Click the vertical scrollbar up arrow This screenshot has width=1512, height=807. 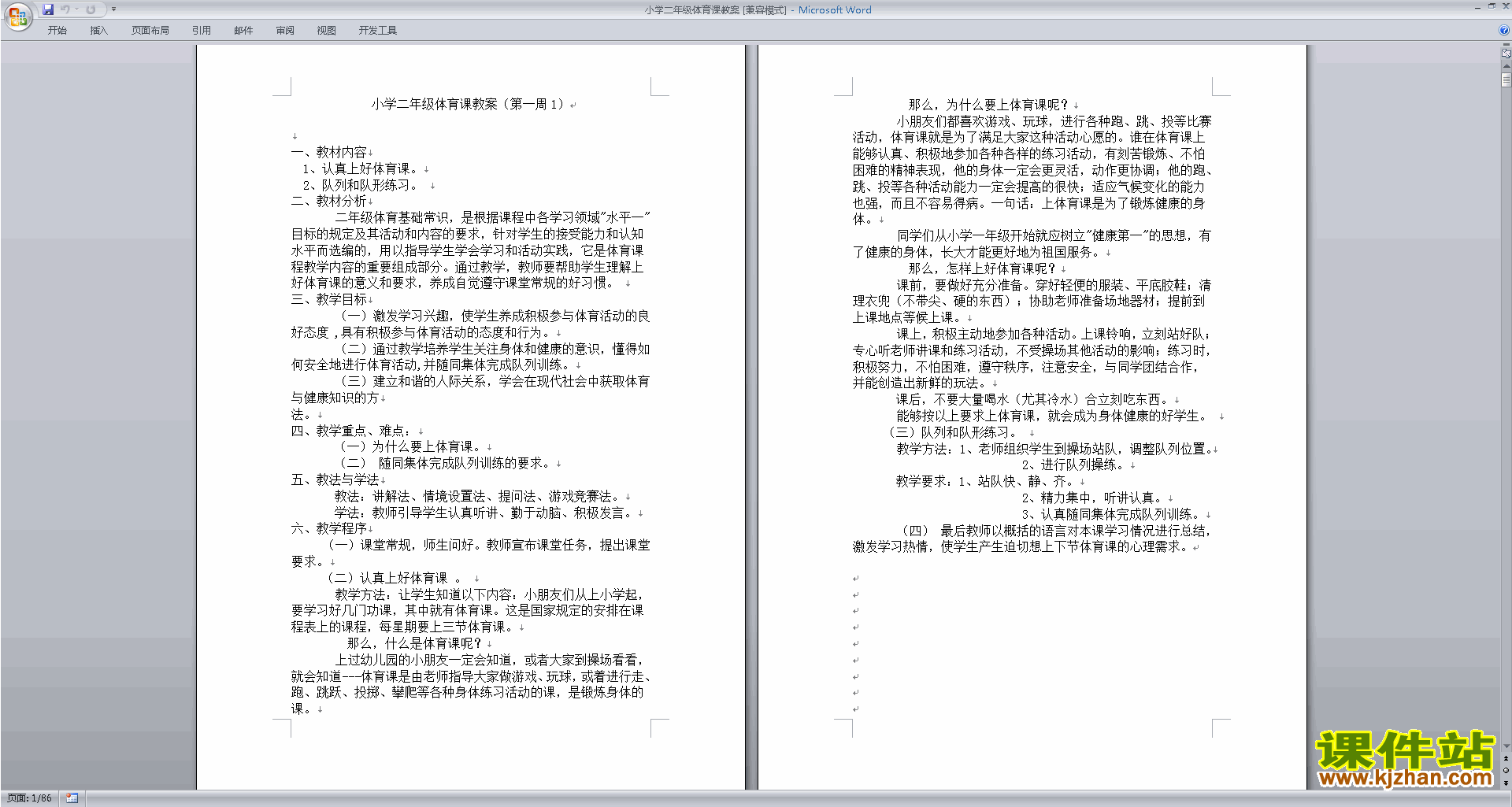tap(1506, 66)
